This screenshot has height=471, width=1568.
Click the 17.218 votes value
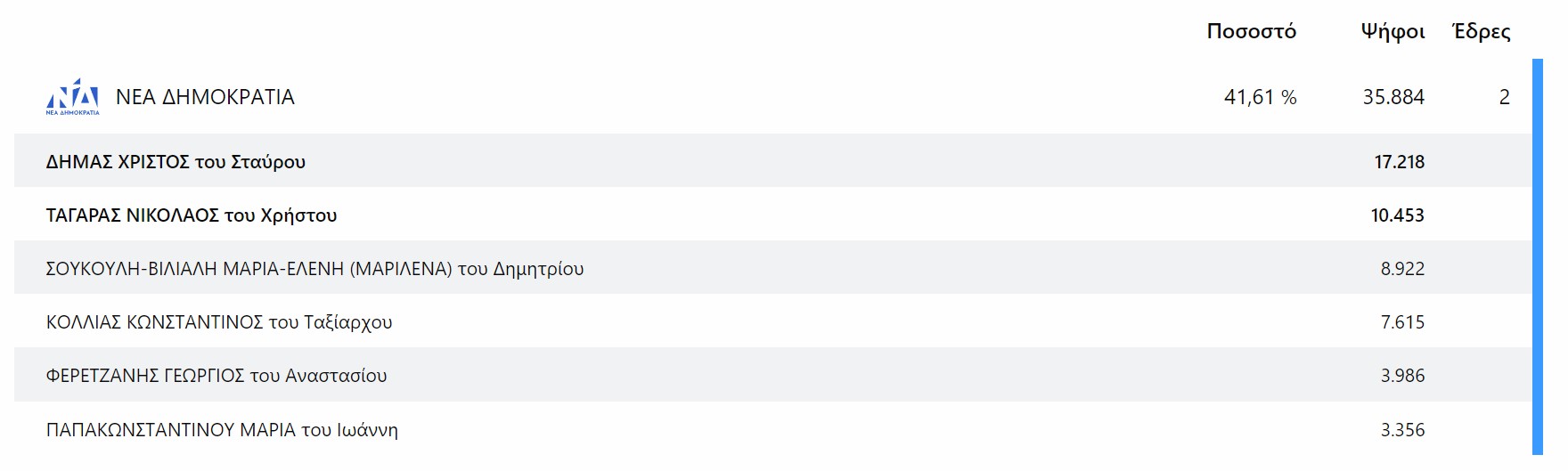(1399, 162)
